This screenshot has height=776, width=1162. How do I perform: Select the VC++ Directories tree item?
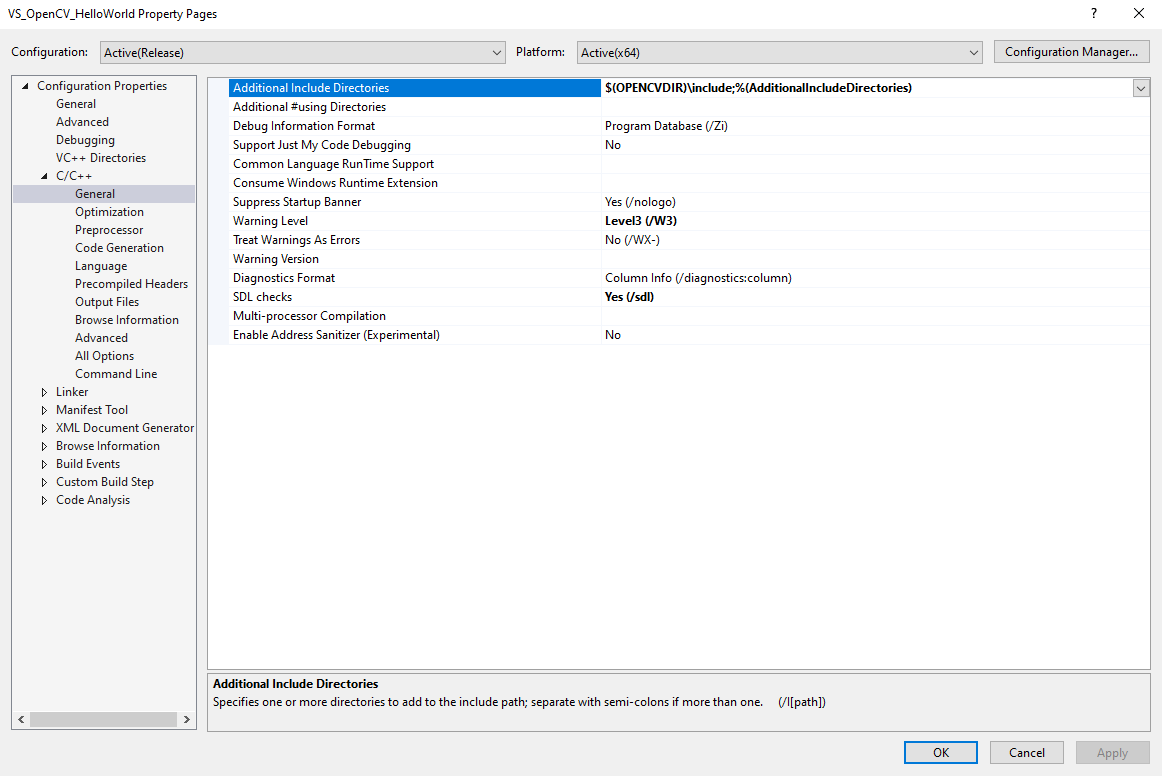[101, 158]
